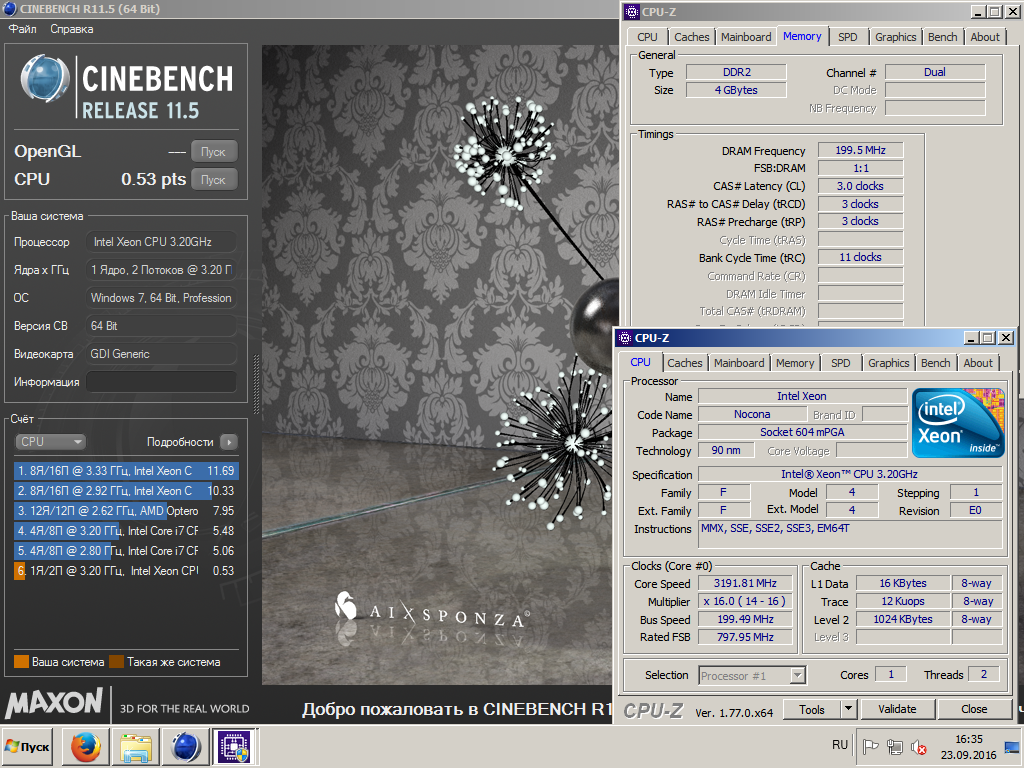Image resolution: width=1024 pixels, height=768 pixels.
Task: Open the Файл menu
Action: [x=22, y=29]
